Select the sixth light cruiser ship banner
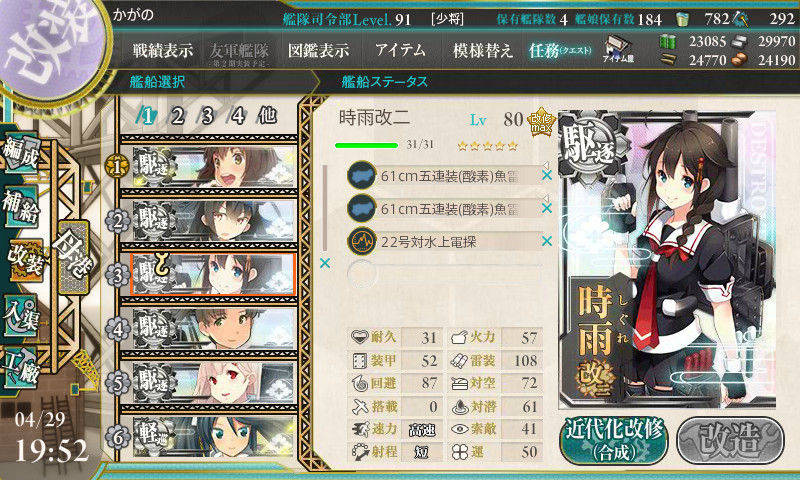This screenshot has width=800, height=480. [x=214, y=437]
